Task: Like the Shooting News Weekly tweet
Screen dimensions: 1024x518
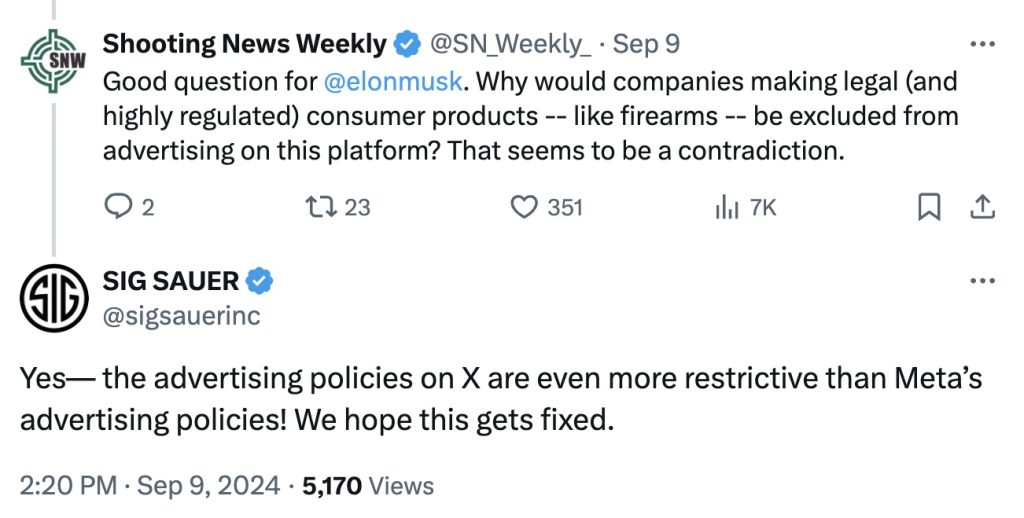Action: (x=525, y=207)
